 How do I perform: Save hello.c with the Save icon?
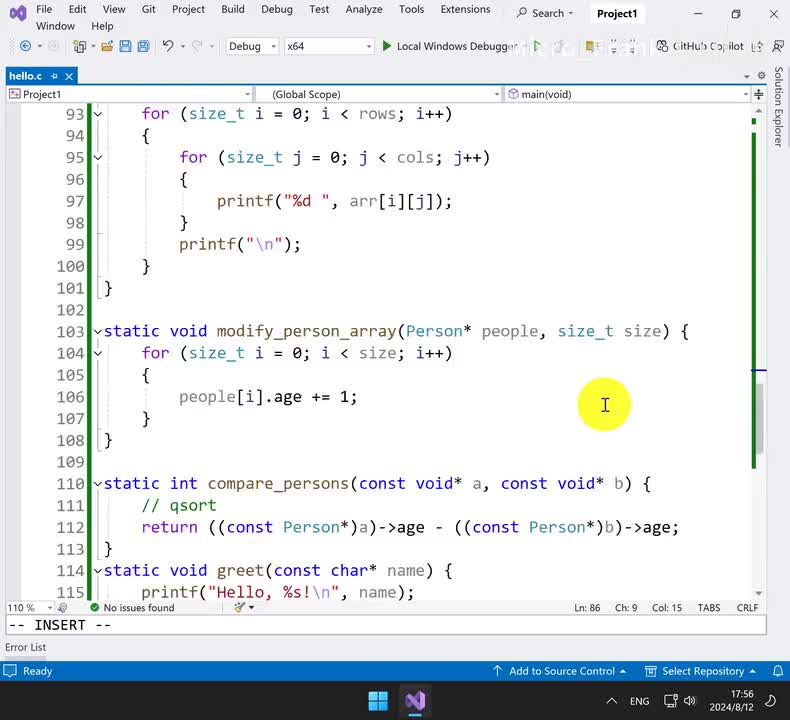click(125, 46)
